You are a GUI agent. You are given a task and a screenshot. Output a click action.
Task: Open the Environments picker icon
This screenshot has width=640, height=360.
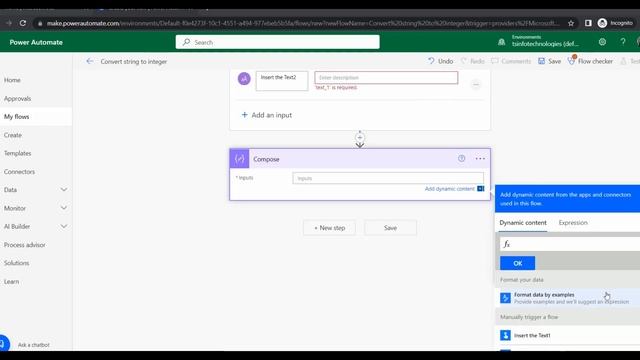[502, 42]
